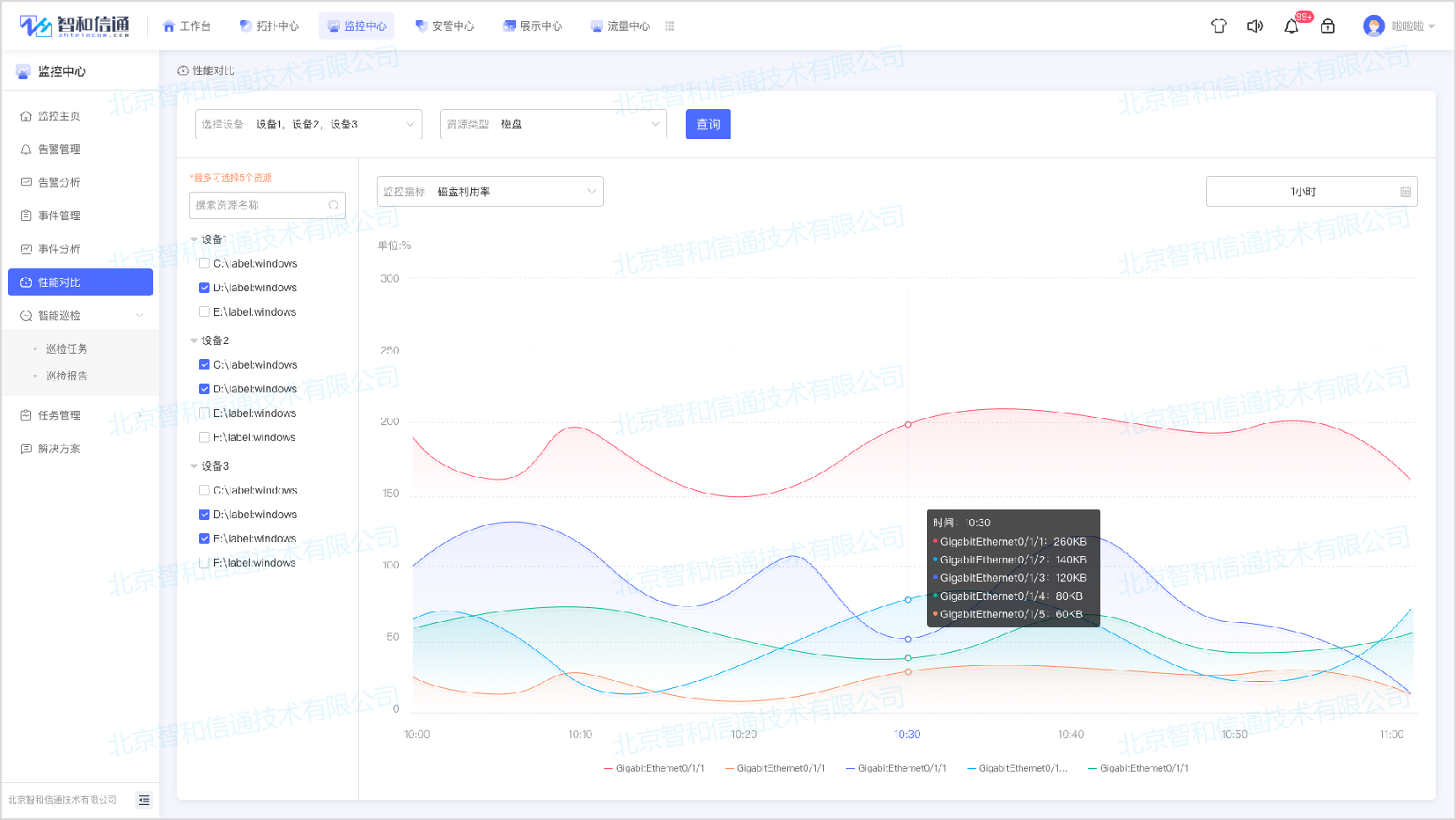Click the 搜索资源名称 input field
Screen dimensions: 1456x820
(260, 205)
